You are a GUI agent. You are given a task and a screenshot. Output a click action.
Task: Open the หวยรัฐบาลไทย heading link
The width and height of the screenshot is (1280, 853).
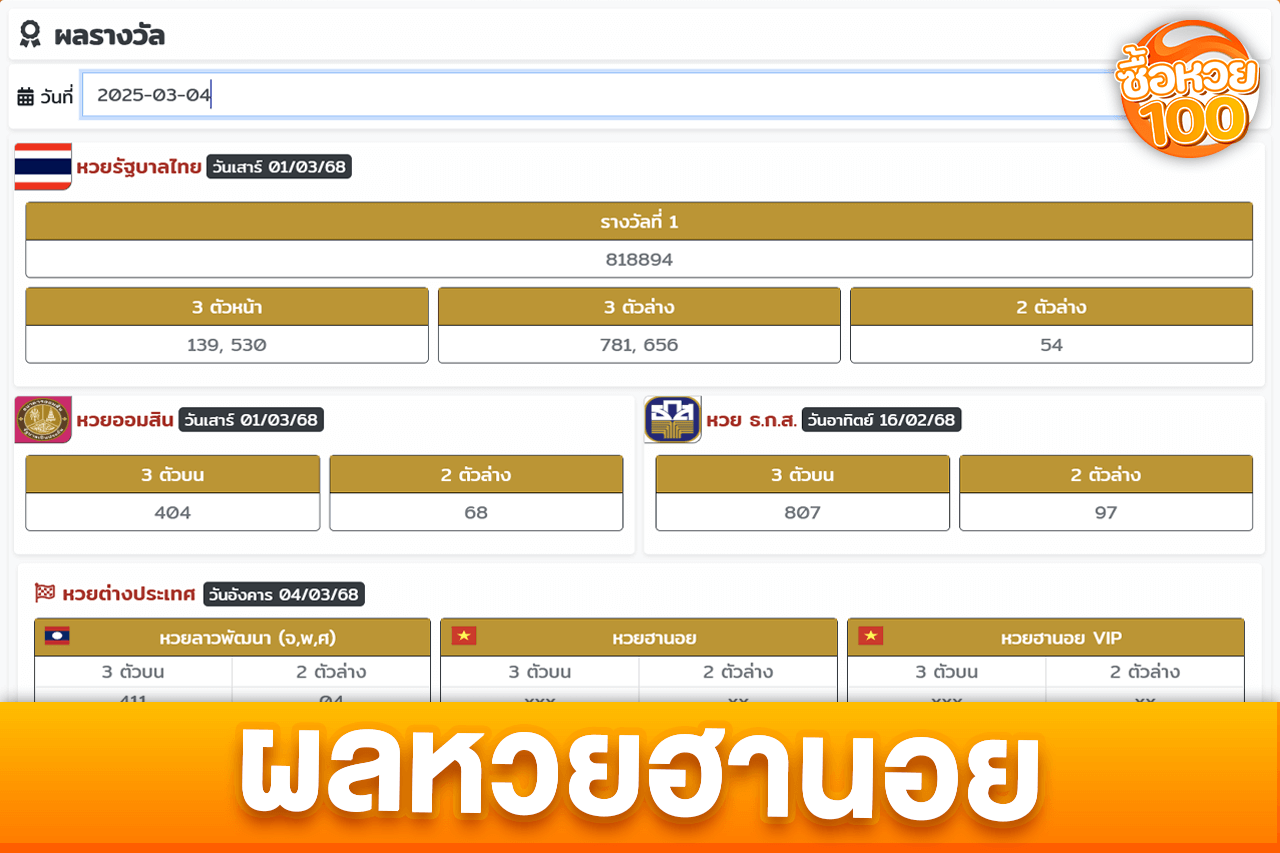[139, 167]
